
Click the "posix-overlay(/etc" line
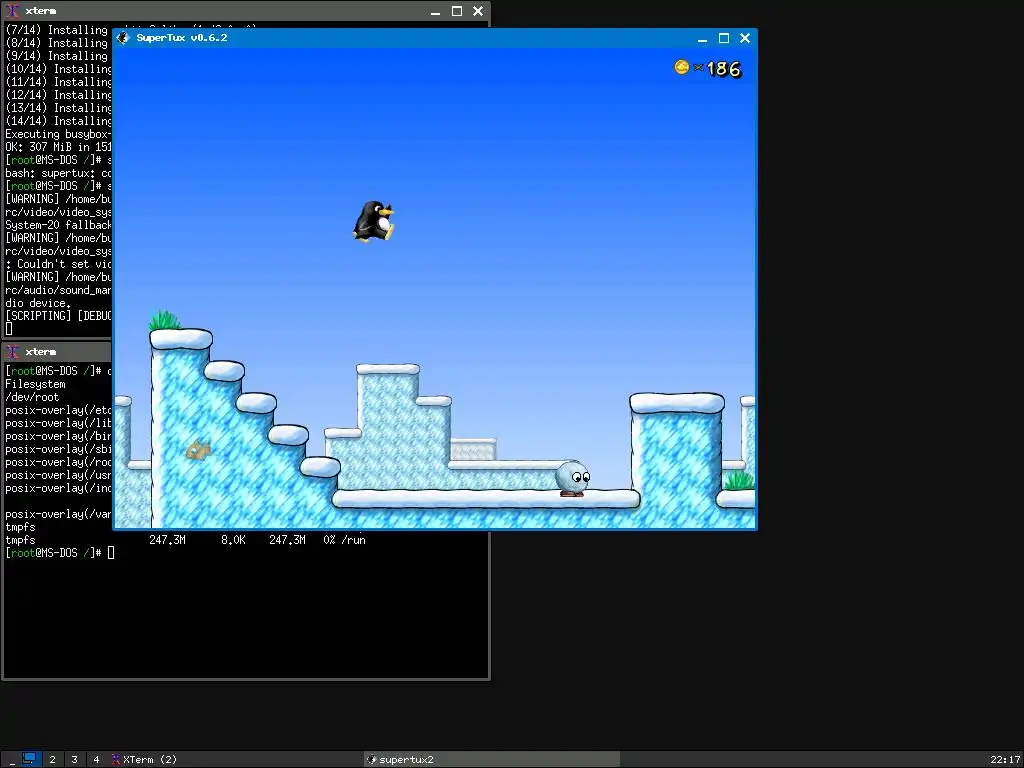coord(59,410)
